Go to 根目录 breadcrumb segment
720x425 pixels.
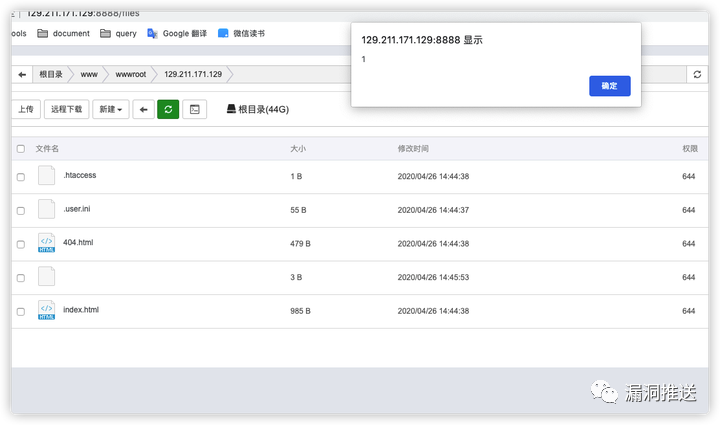coord(51,74)
